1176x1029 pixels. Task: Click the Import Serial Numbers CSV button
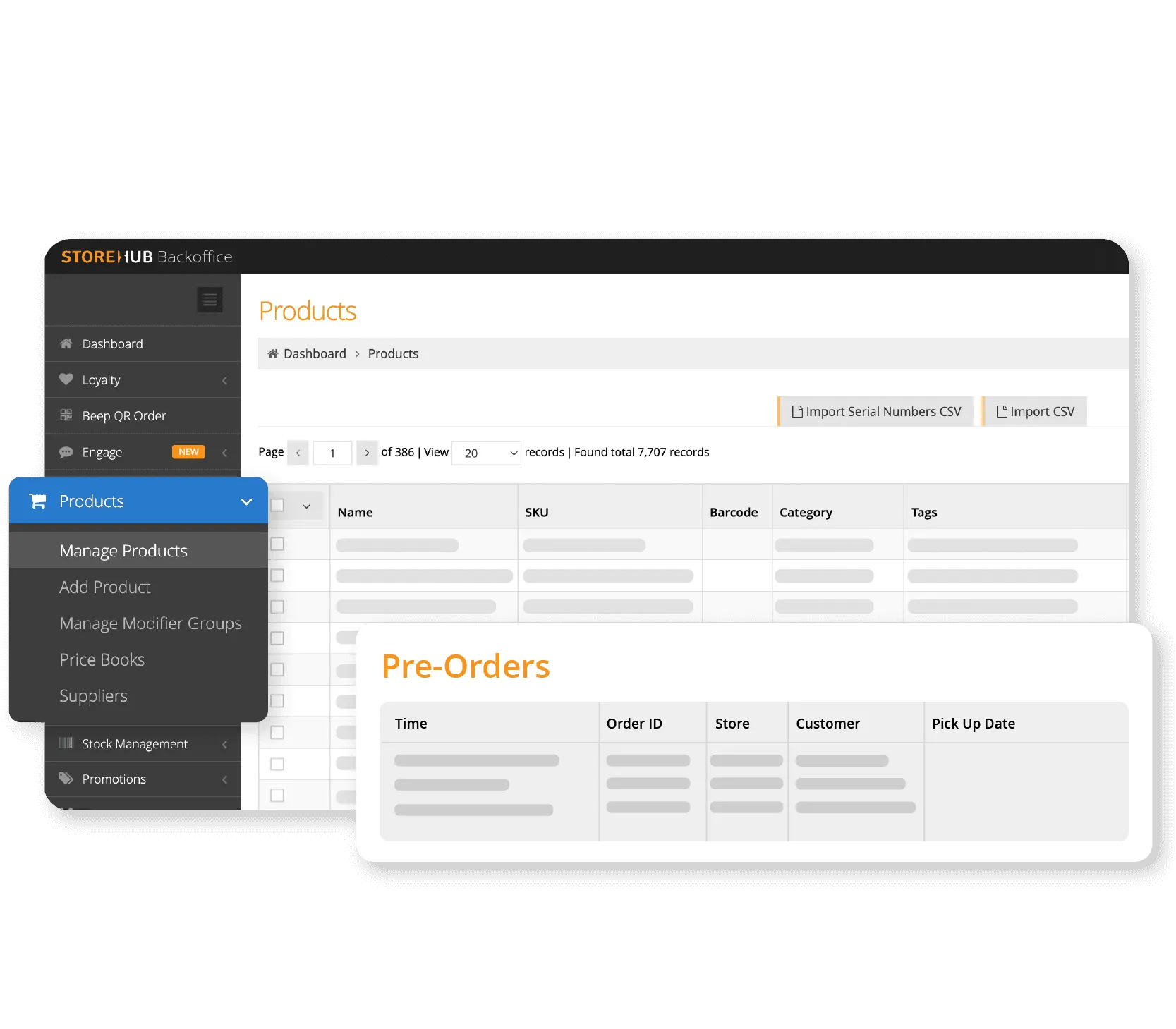tap(876, 411)
